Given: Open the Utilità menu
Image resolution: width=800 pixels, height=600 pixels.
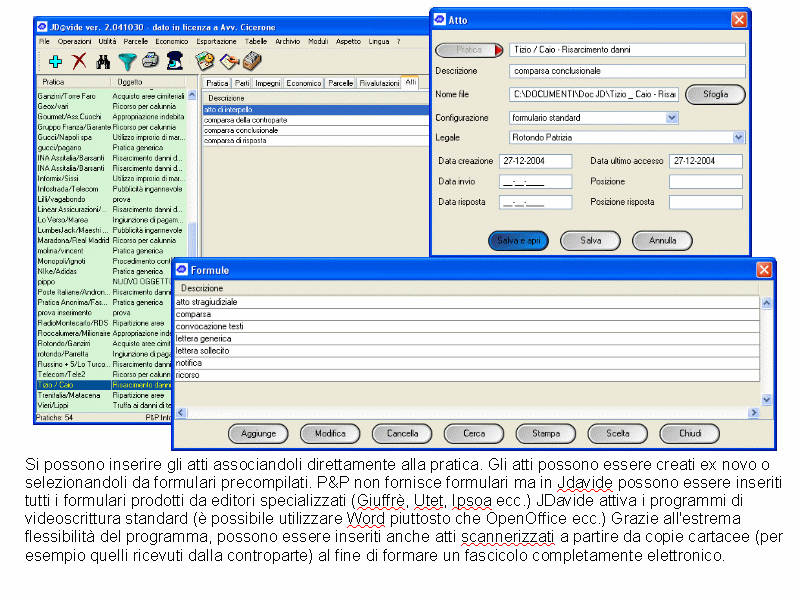Looking at the screenshot, I should (108, 41).
